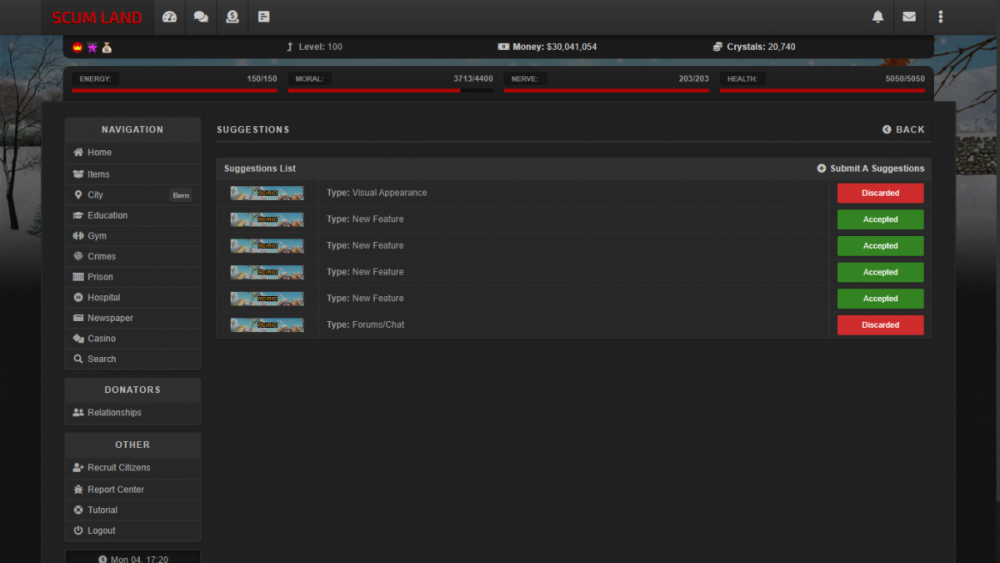The image size is (1000, 563).
Task: Click the red crown status icon
Action: coord(78,47)
